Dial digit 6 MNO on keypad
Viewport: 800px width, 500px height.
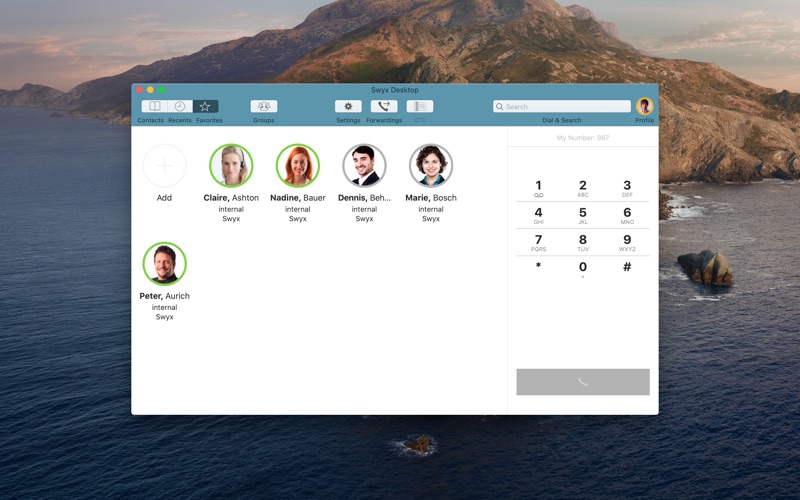[x=627, y=215]
